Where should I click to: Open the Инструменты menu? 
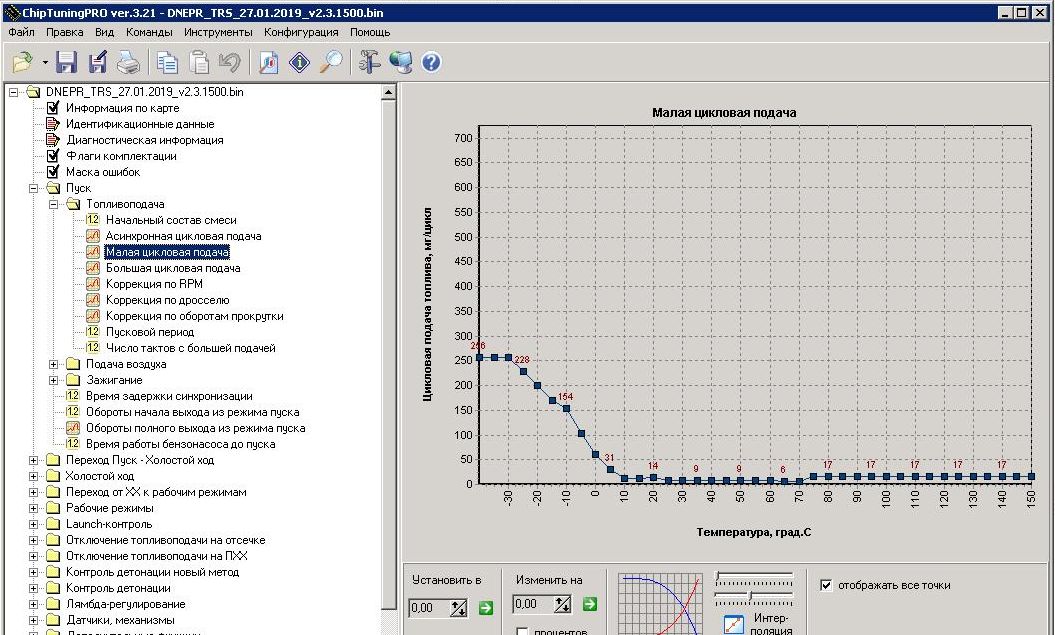(x=218, y=32)
